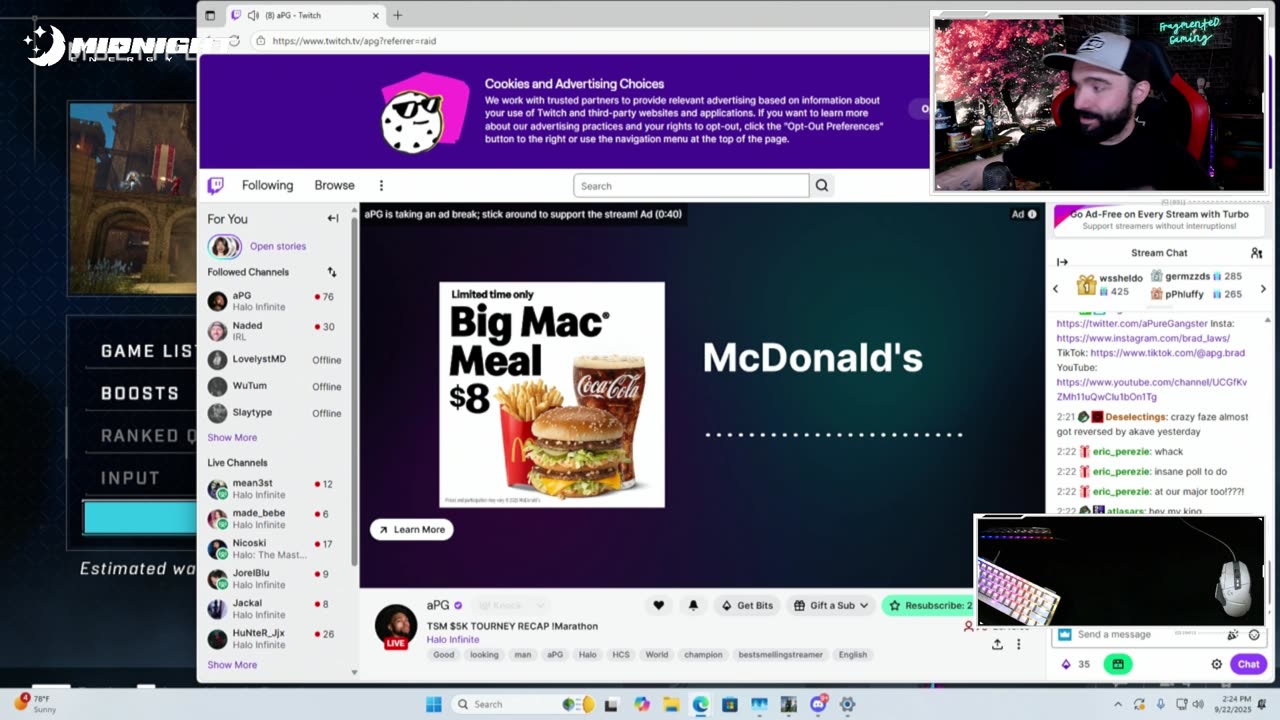Toggle the notification bell for aPG
The height and width of the screenshot is (720, 1280).
coord(693,605)
